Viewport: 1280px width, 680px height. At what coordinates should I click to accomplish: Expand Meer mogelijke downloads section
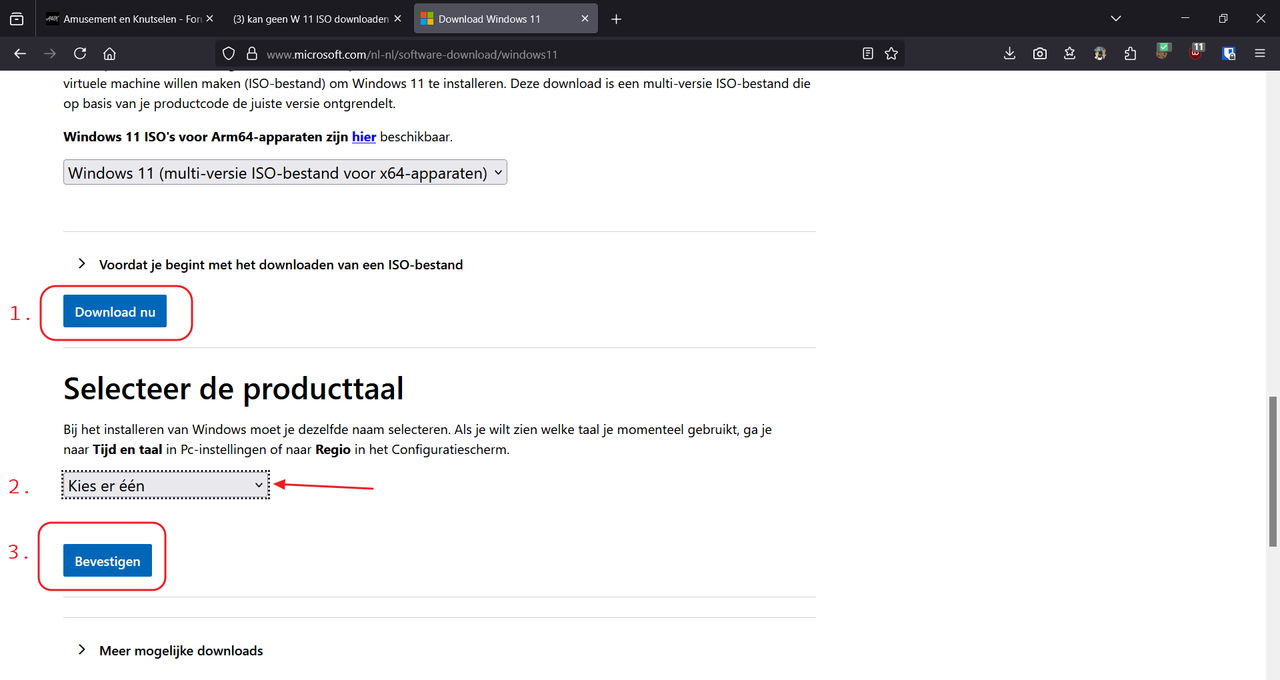click(x=170, y=651)
